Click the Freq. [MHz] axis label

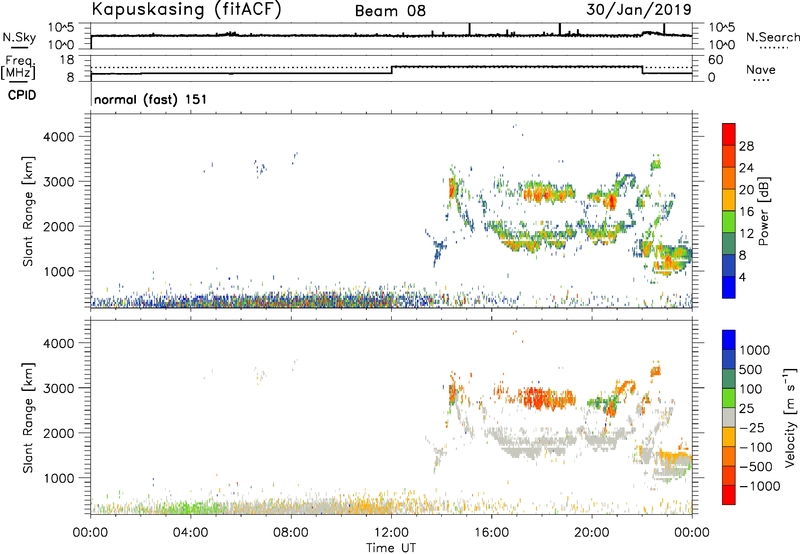19,67
